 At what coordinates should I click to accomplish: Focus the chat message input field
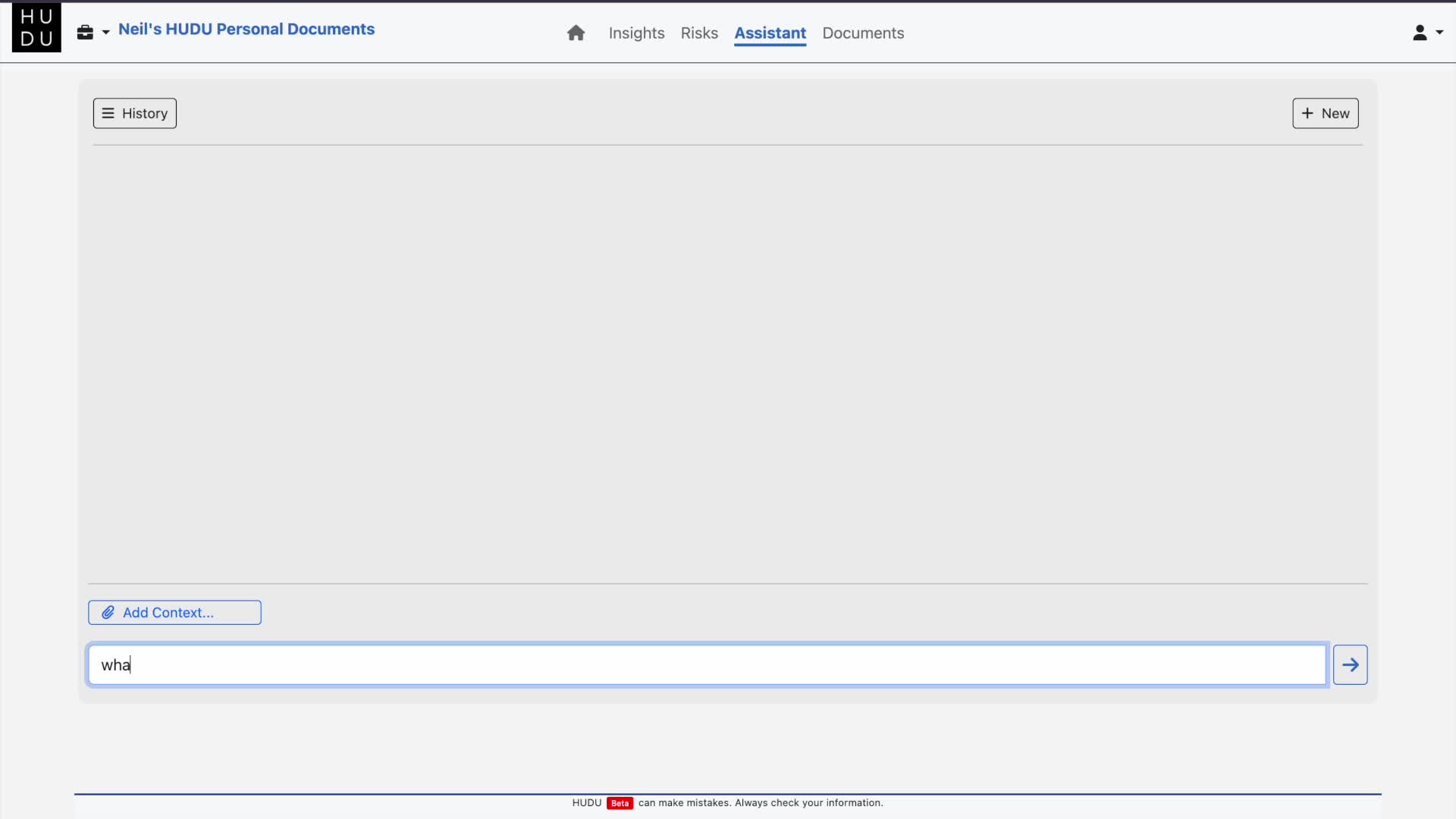pyautogui.click(x=707, y=665)
